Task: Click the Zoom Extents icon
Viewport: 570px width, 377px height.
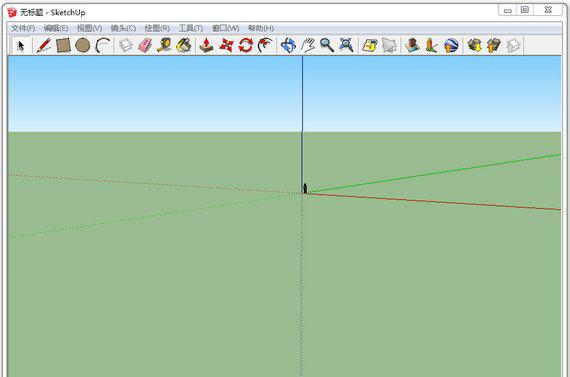Action: (x=346, y=46)
